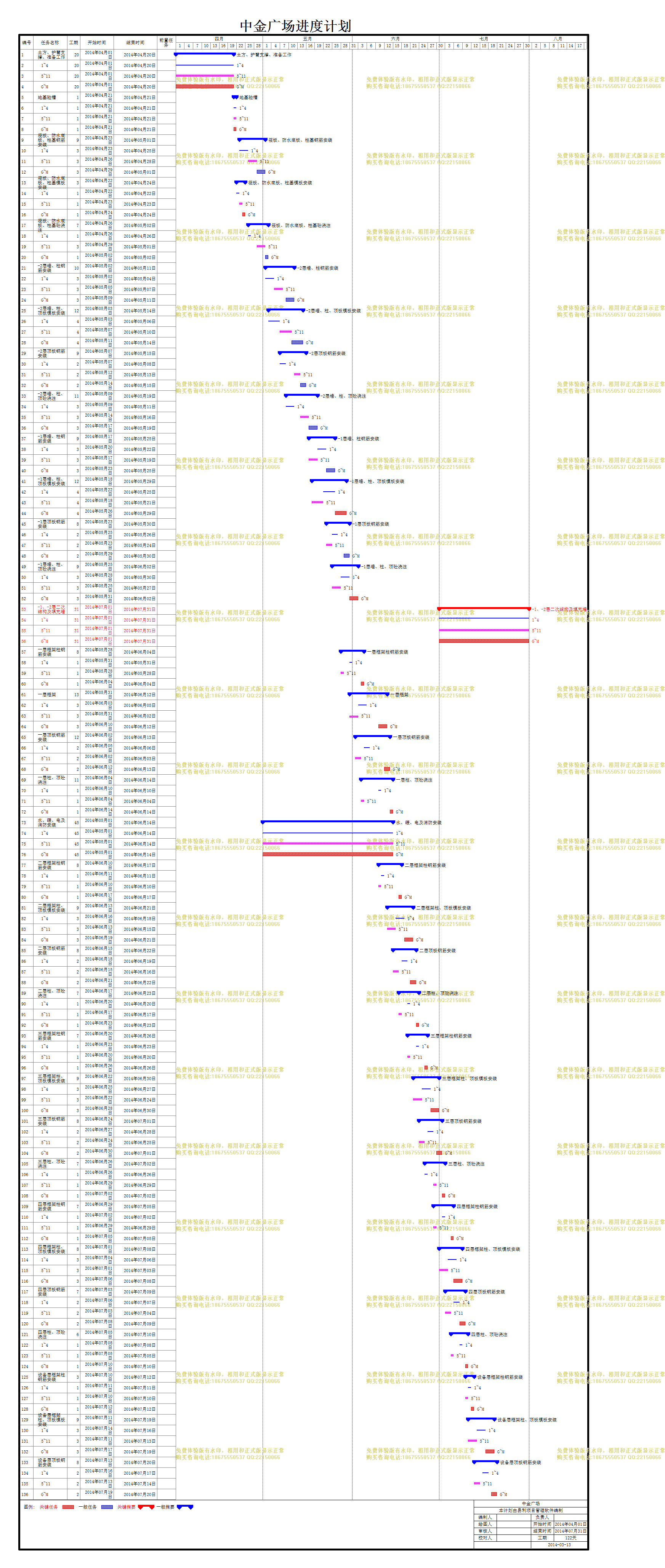
Task: Click the 五月 month header in the timeline
Action: click(x=308, y=39)
